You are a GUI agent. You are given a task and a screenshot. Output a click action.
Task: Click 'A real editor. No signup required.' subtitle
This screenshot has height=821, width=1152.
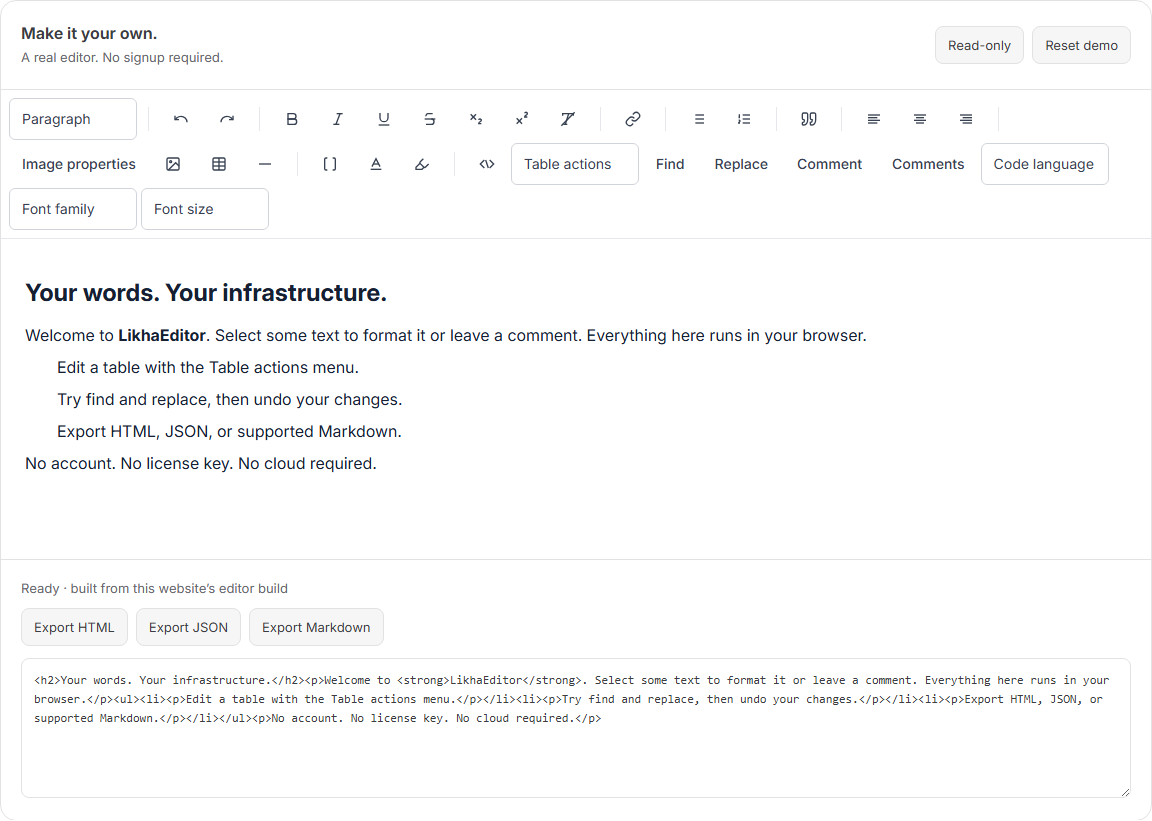click(x=122, y=57)
